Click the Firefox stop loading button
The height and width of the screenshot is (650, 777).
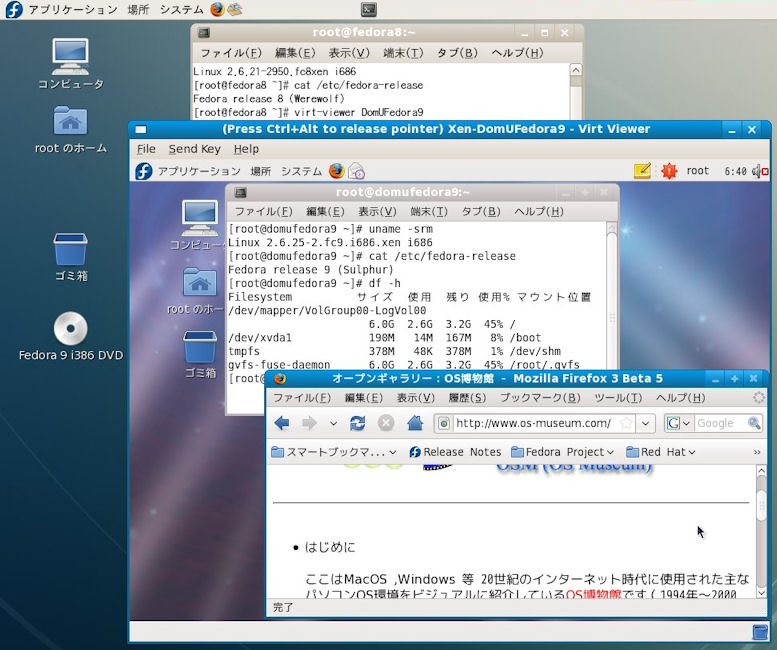(386, 423)
